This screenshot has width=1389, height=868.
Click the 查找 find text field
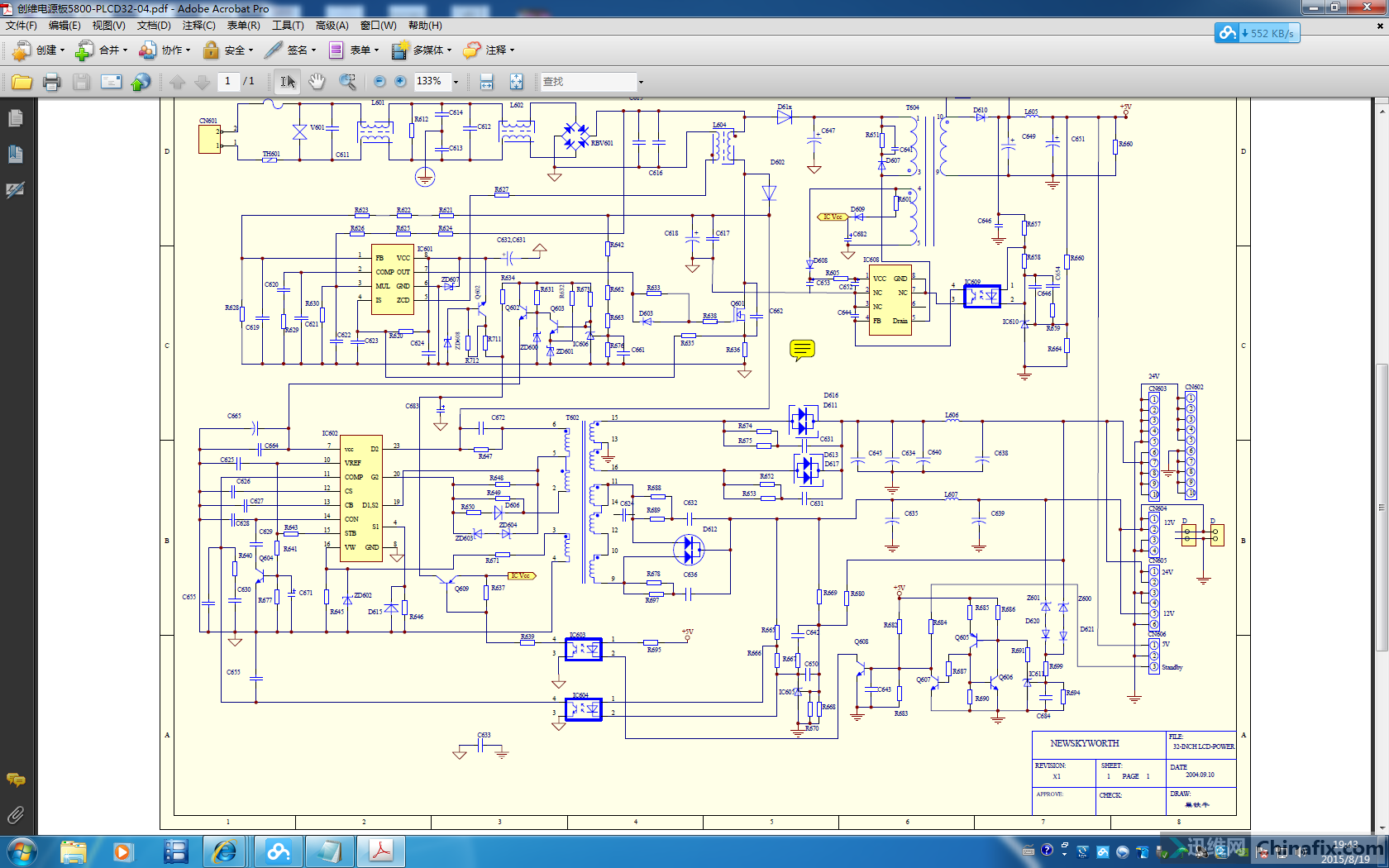(589, 82)
